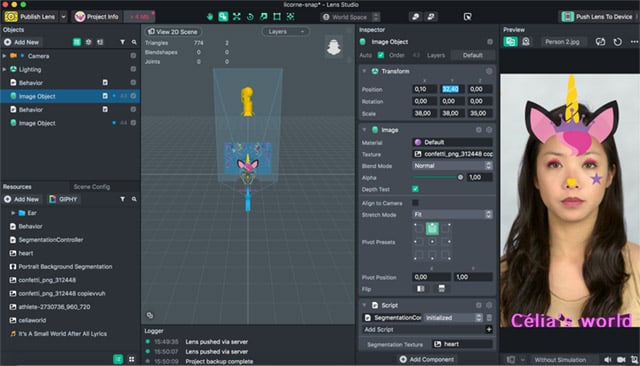Select the rotate tool in top toolbar
Viewport: 640px width, 366px height.
[250, 17]
